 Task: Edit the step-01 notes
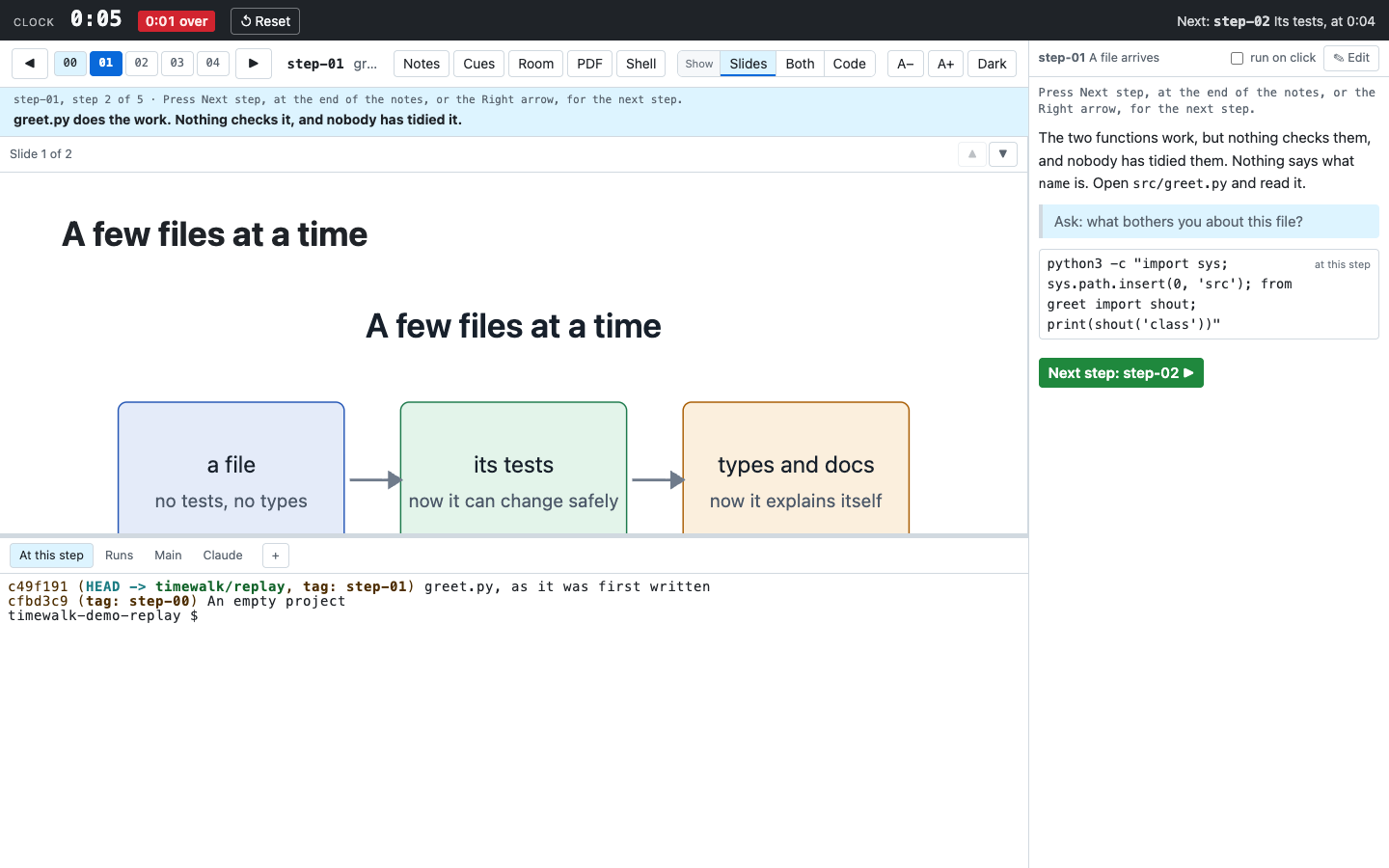[x=1351, y=58]
